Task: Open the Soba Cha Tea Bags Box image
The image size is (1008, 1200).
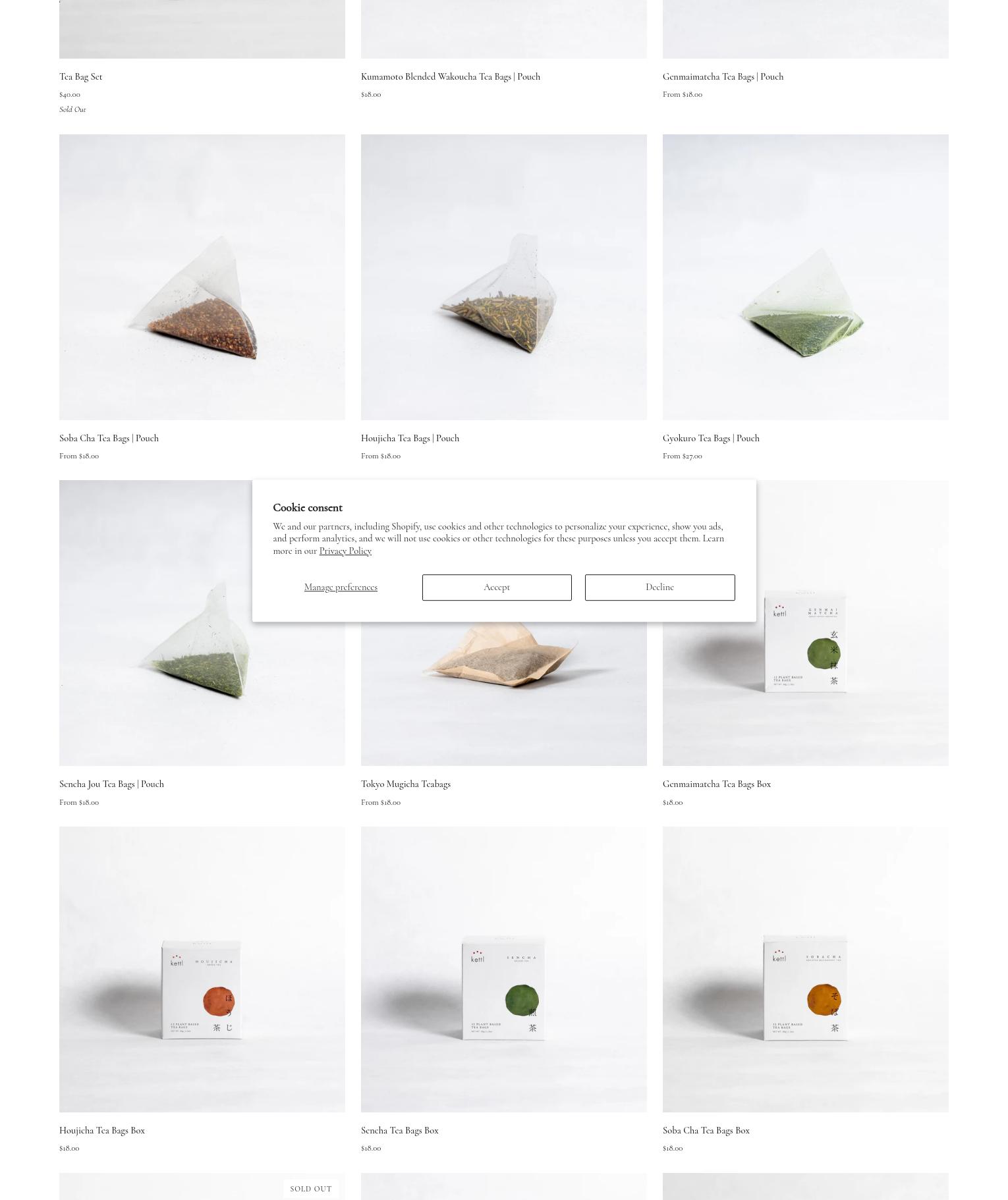Action: point(806,969)
